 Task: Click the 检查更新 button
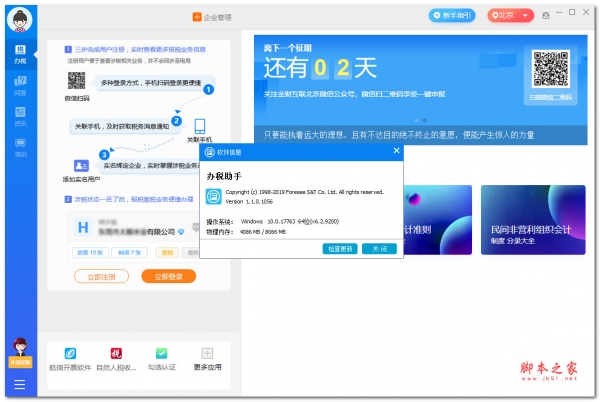[340, 249]
